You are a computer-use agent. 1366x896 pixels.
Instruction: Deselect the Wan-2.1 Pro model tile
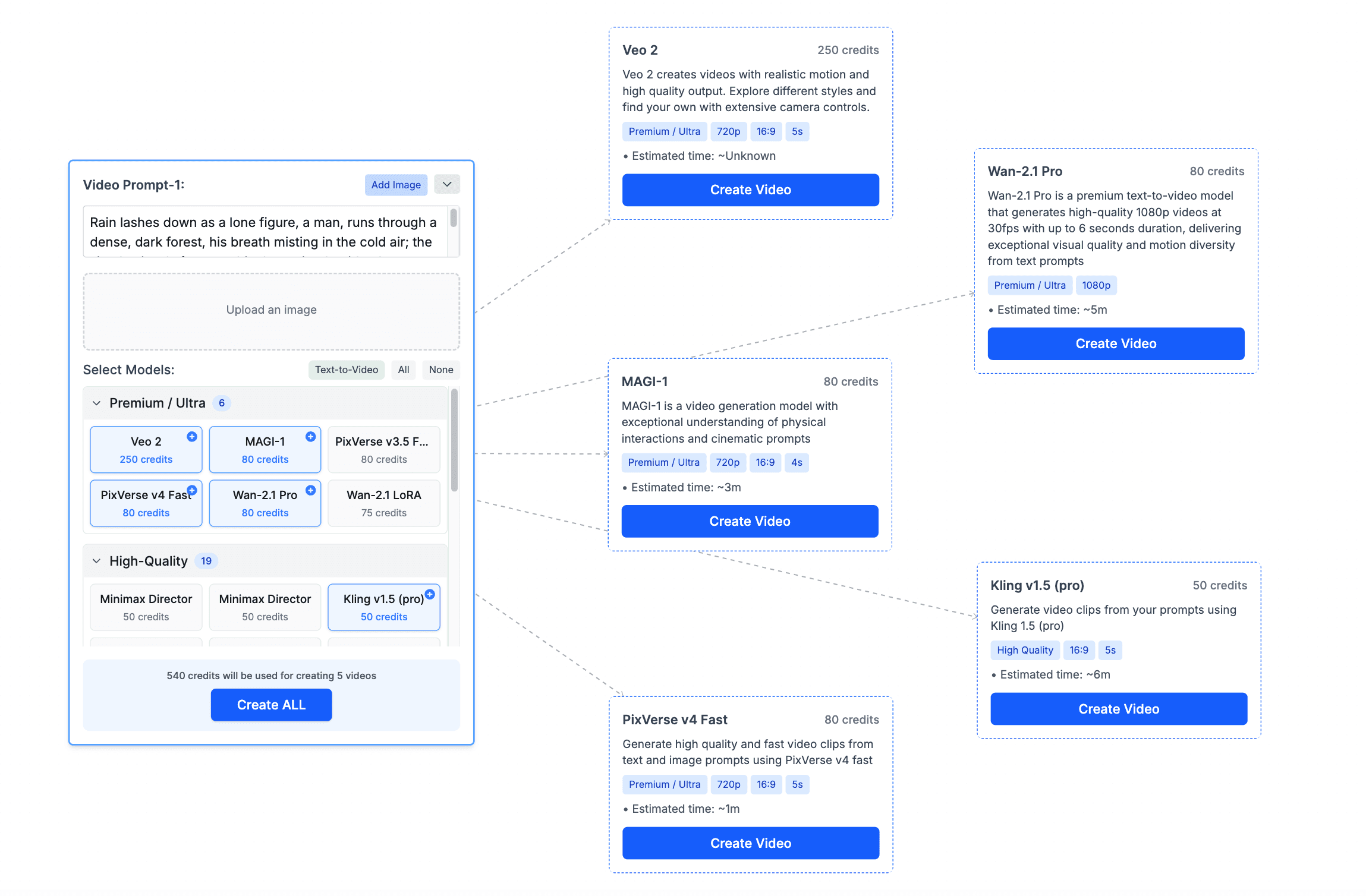[x=265, y=503]
